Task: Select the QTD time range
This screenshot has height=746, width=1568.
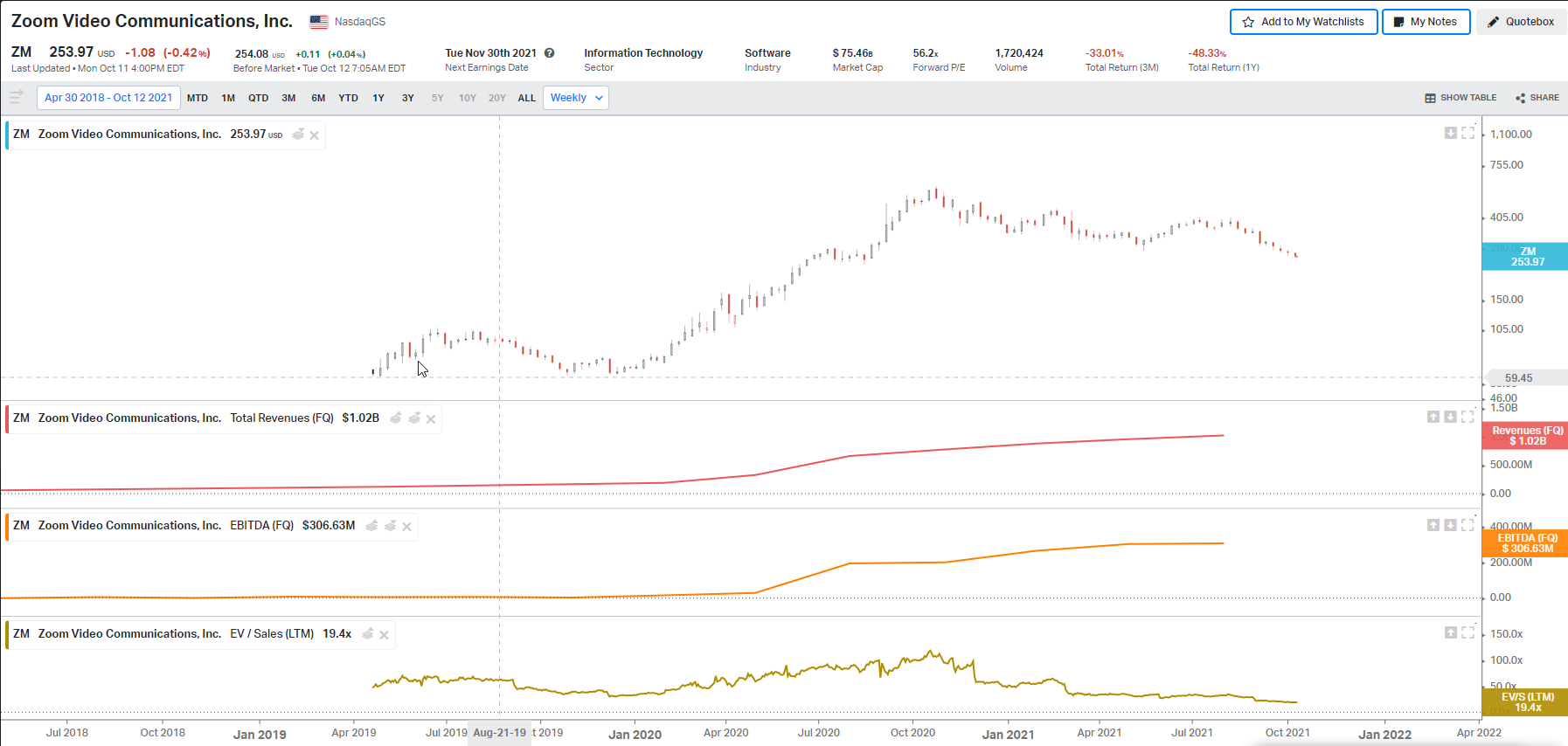Action: 258,98
